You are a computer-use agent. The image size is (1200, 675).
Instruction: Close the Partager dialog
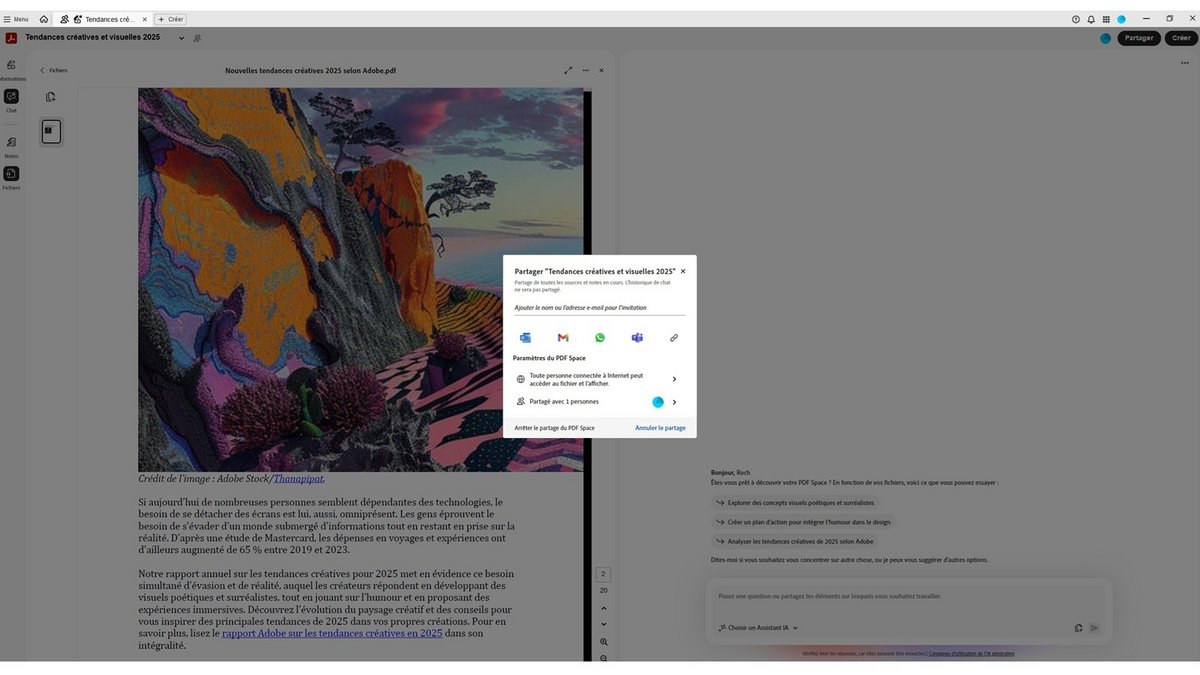click(683, 271)
